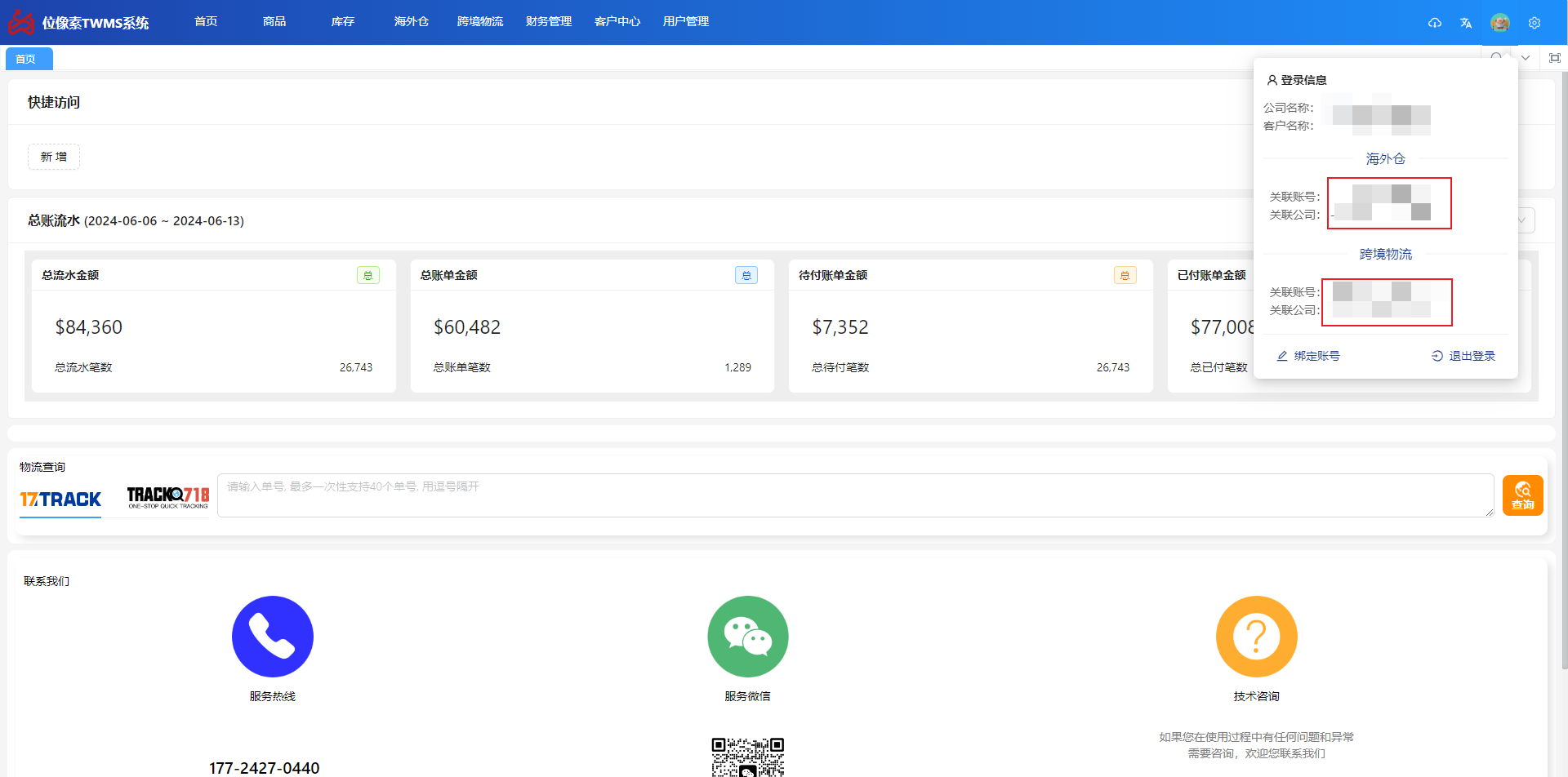Open the 库存 menu
The image size is (1568, 777).
343,21
